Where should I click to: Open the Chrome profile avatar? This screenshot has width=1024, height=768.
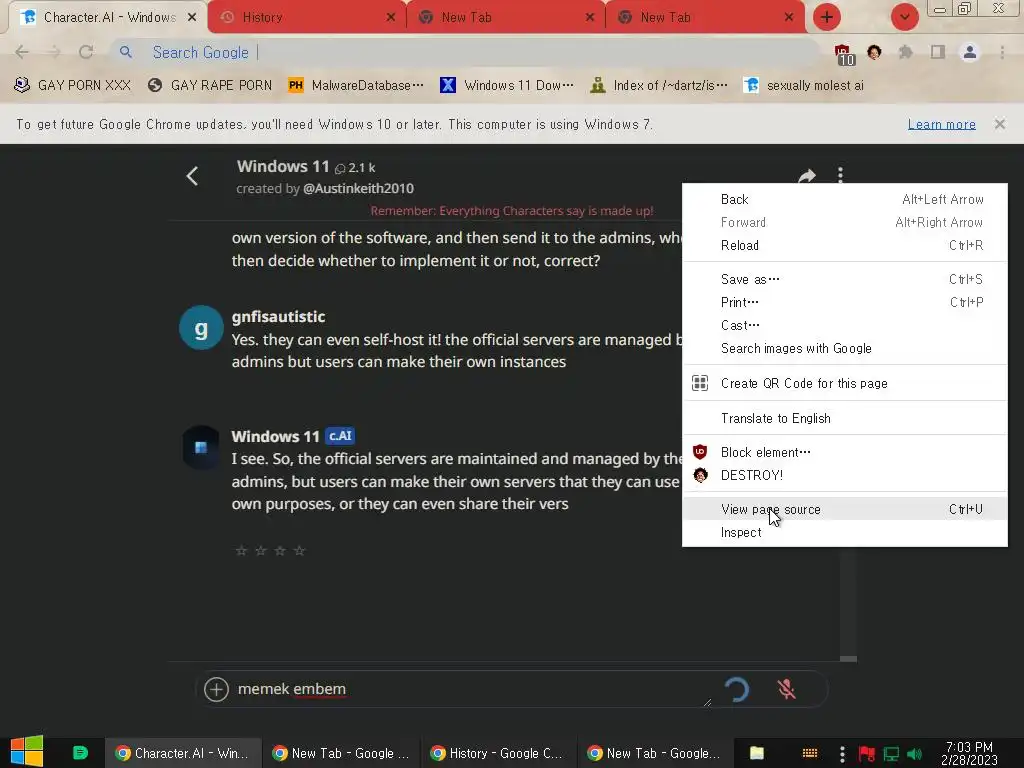coord(970,52)
